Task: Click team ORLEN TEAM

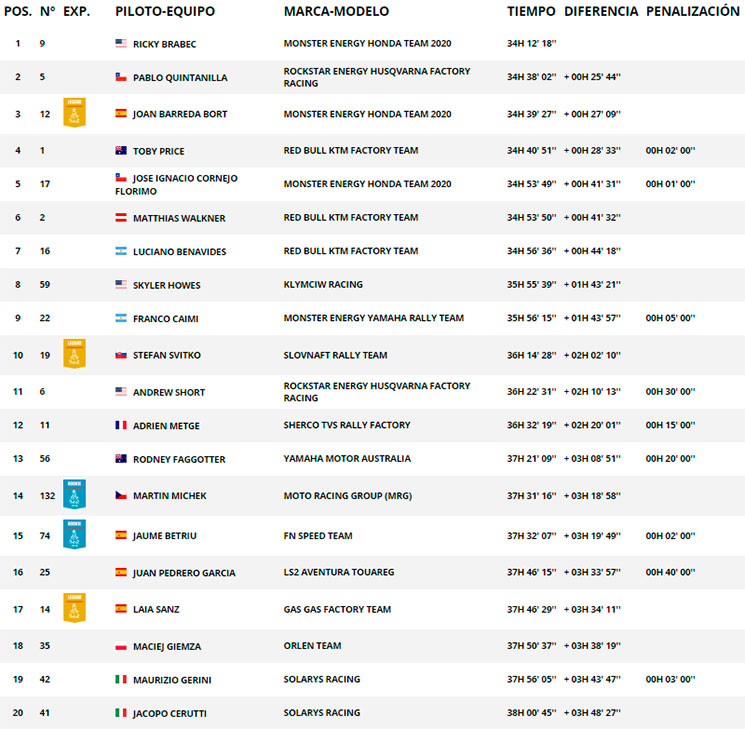Action: click(312, 645)
